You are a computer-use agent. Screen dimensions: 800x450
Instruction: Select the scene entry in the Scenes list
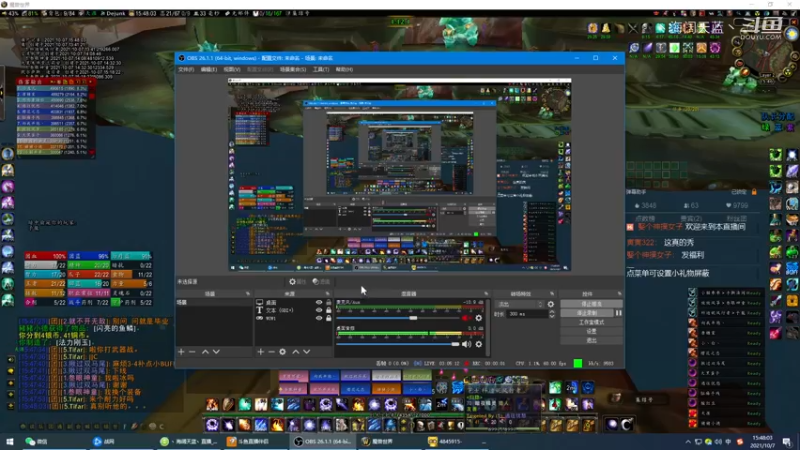click(213, 303)
